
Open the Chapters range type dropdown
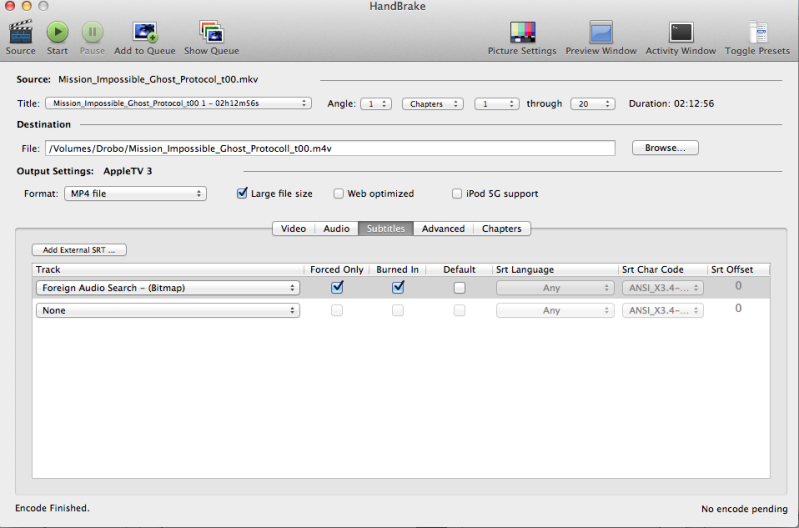[433, 104]
